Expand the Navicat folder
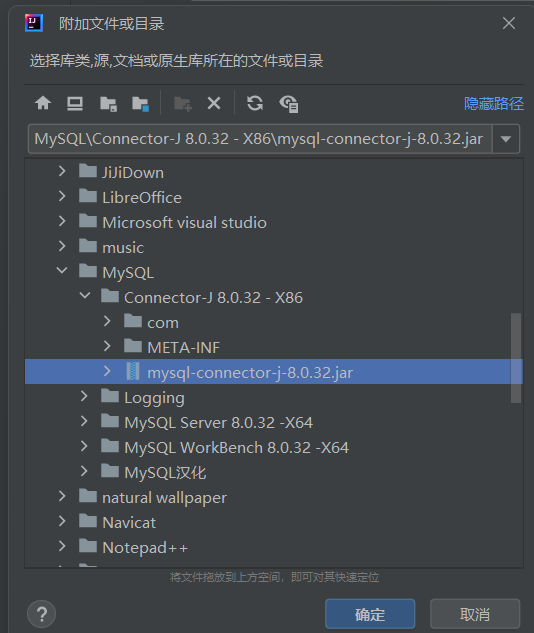This screenshot has height=633, width=534. click(62, 522)
